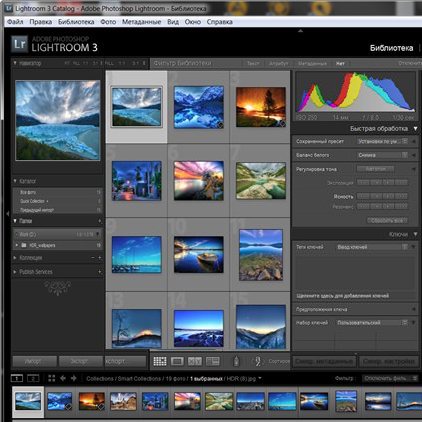The height and width of the screenshot is (422, 422).
Task: Click the sort direction icon
Action: pos(257,361)
